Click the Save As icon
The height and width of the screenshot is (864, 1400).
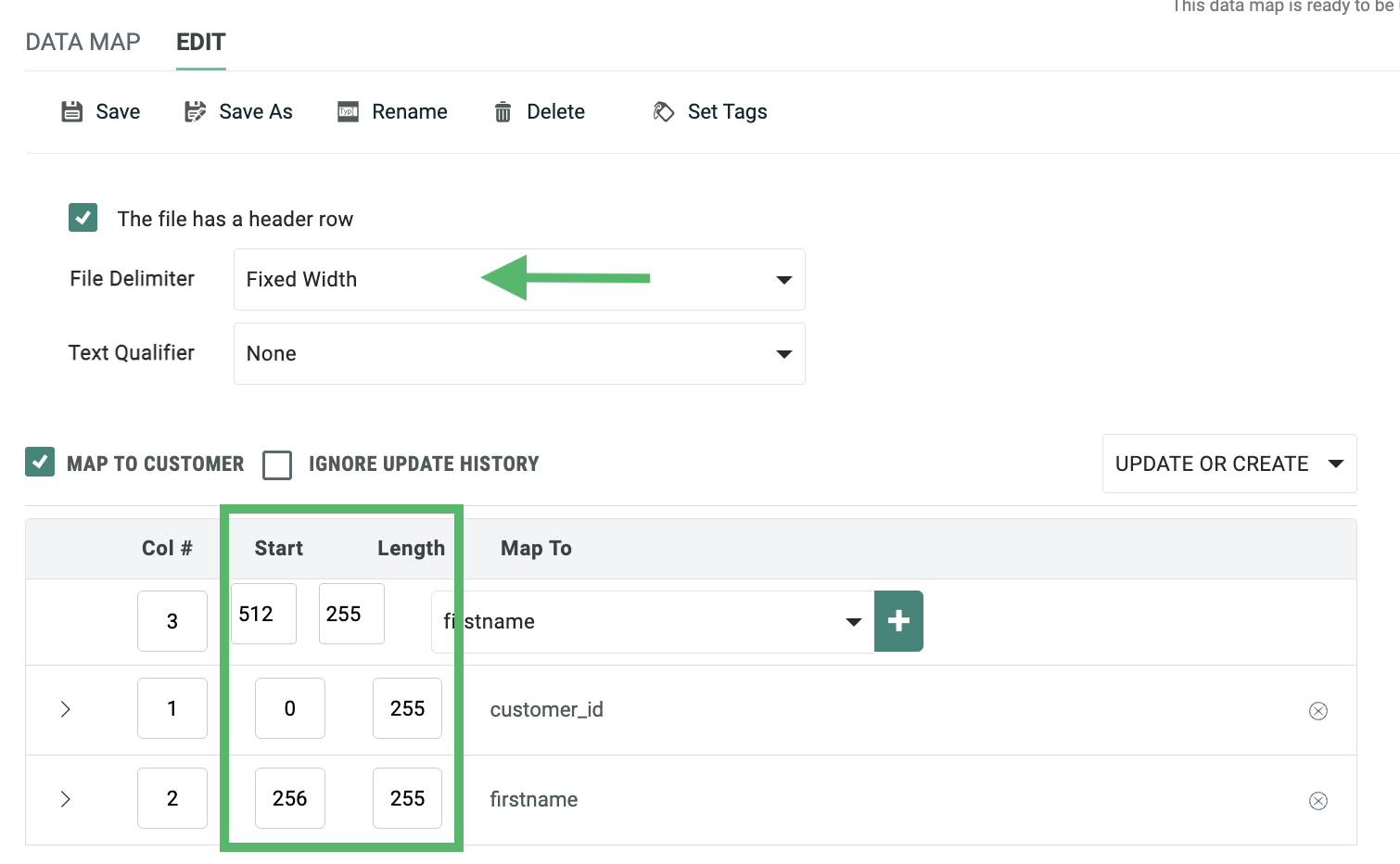195,112
